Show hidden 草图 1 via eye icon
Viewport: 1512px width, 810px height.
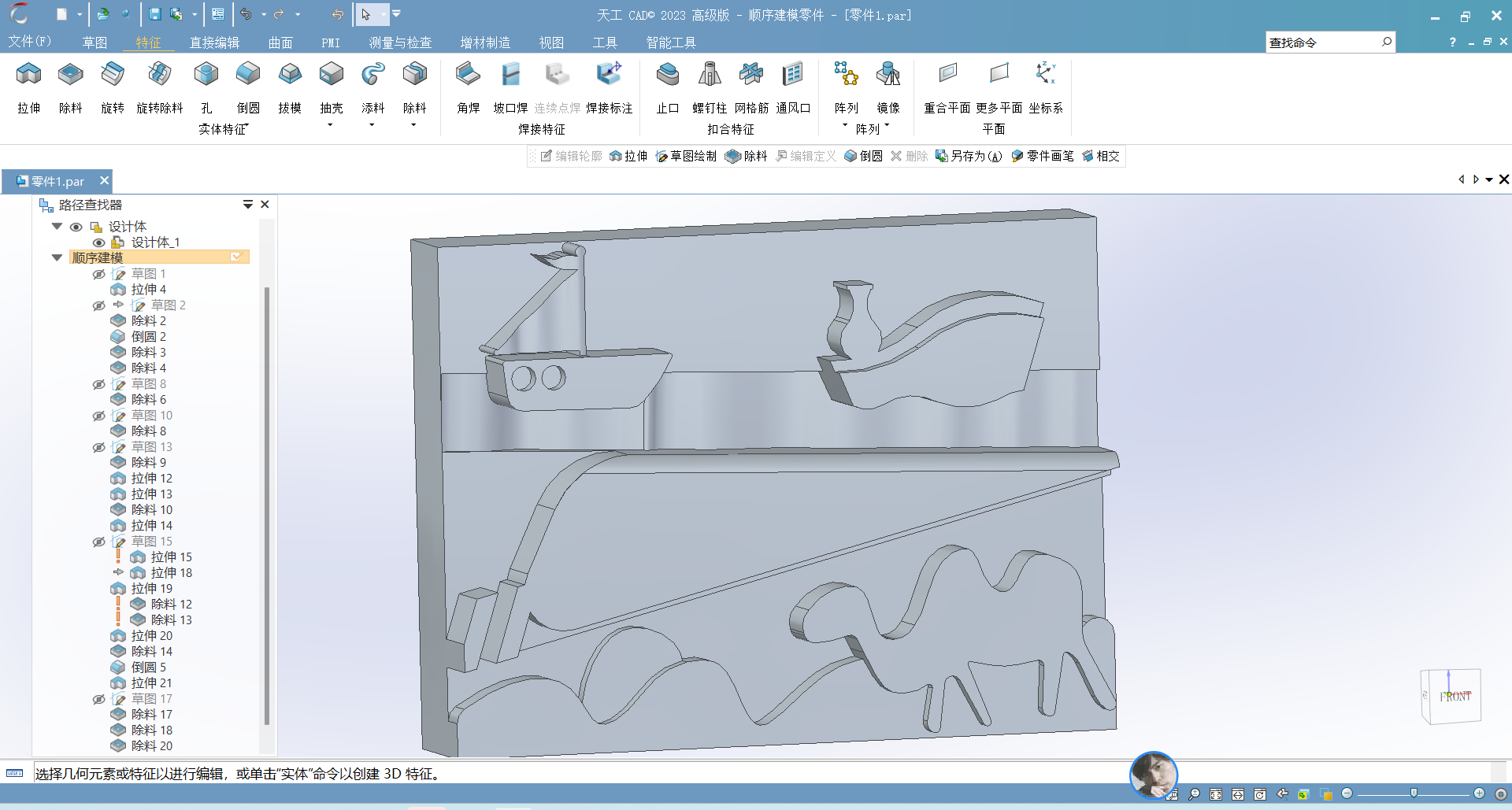(98, 274)
